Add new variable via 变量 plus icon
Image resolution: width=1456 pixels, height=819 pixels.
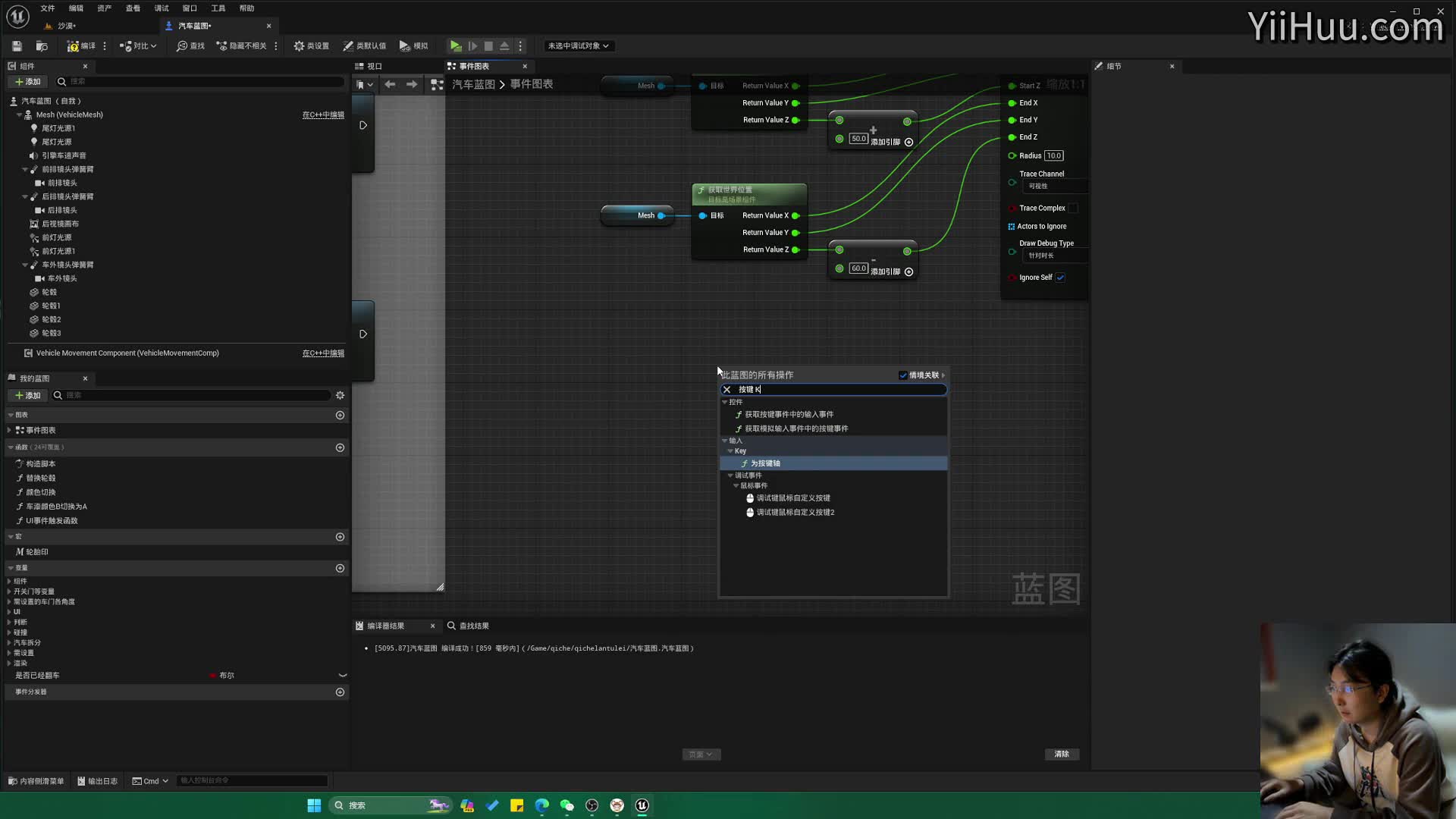pyautogui.click(x=340, y=569)
